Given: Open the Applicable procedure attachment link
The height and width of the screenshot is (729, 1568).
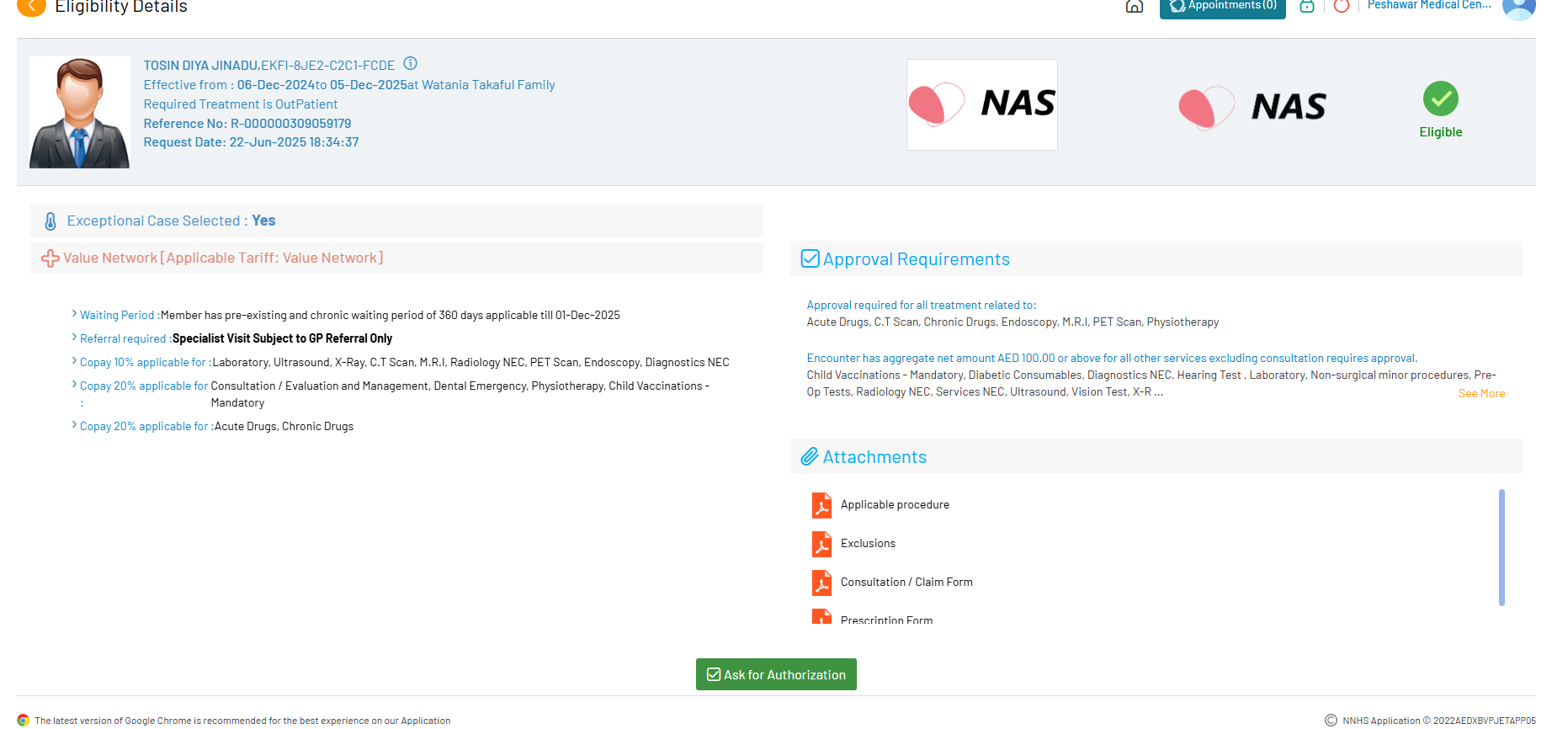Looking at the screenshot, I should [895, 505].
